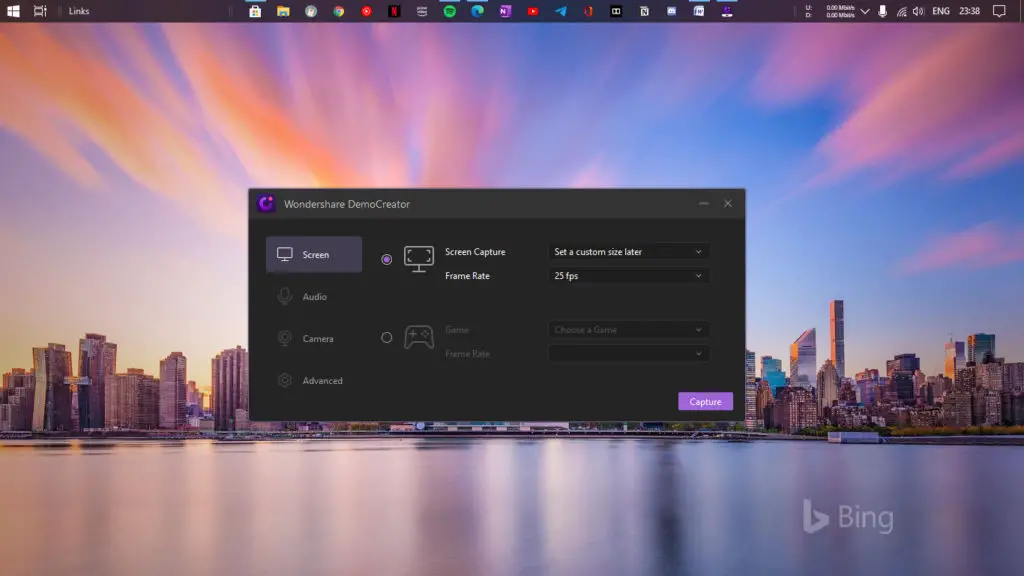Switch to the Camera settings tab

click(314, 338)
